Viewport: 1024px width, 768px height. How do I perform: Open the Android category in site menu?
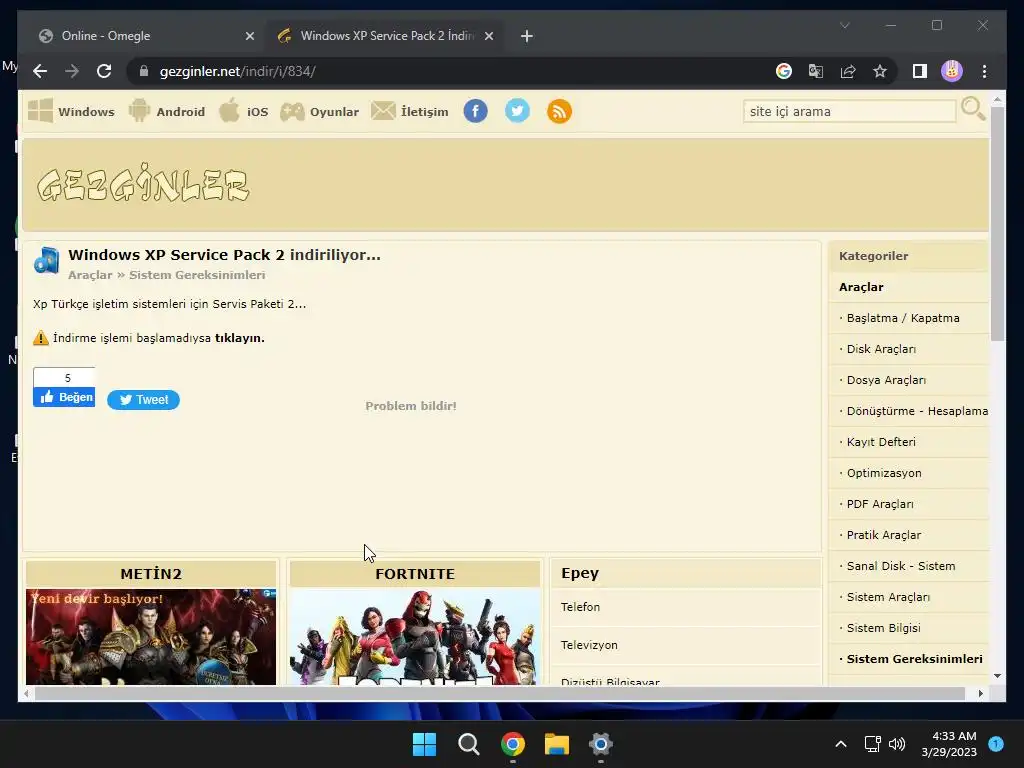click(167, 112)
